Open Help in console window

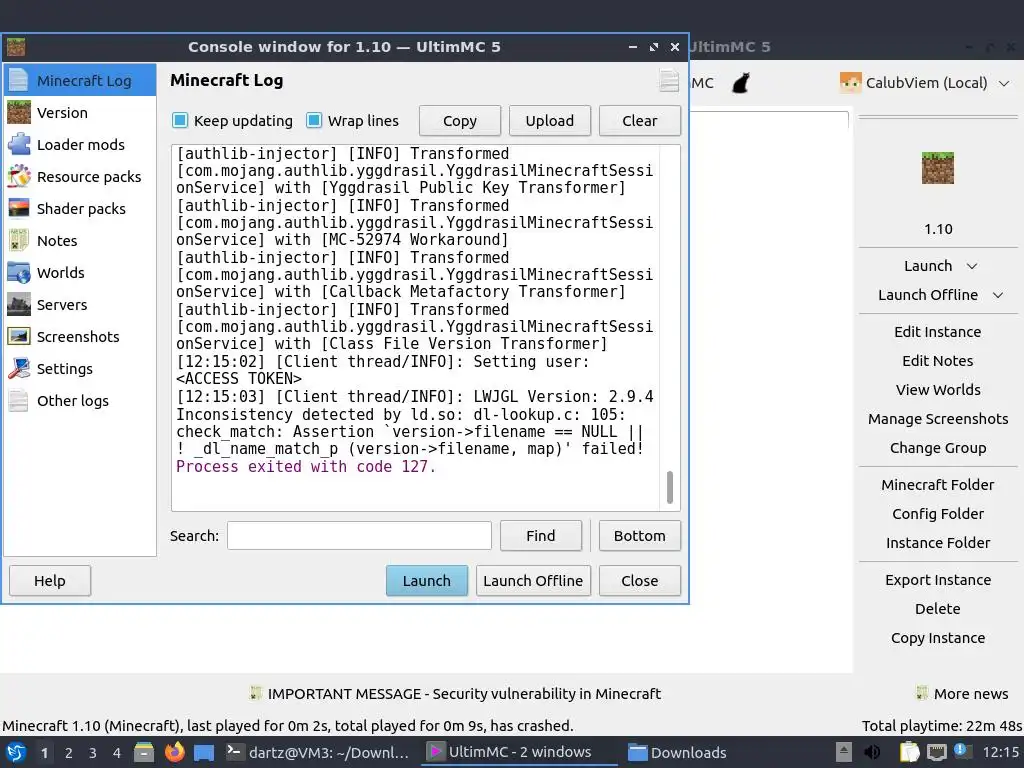click(50, 581)
